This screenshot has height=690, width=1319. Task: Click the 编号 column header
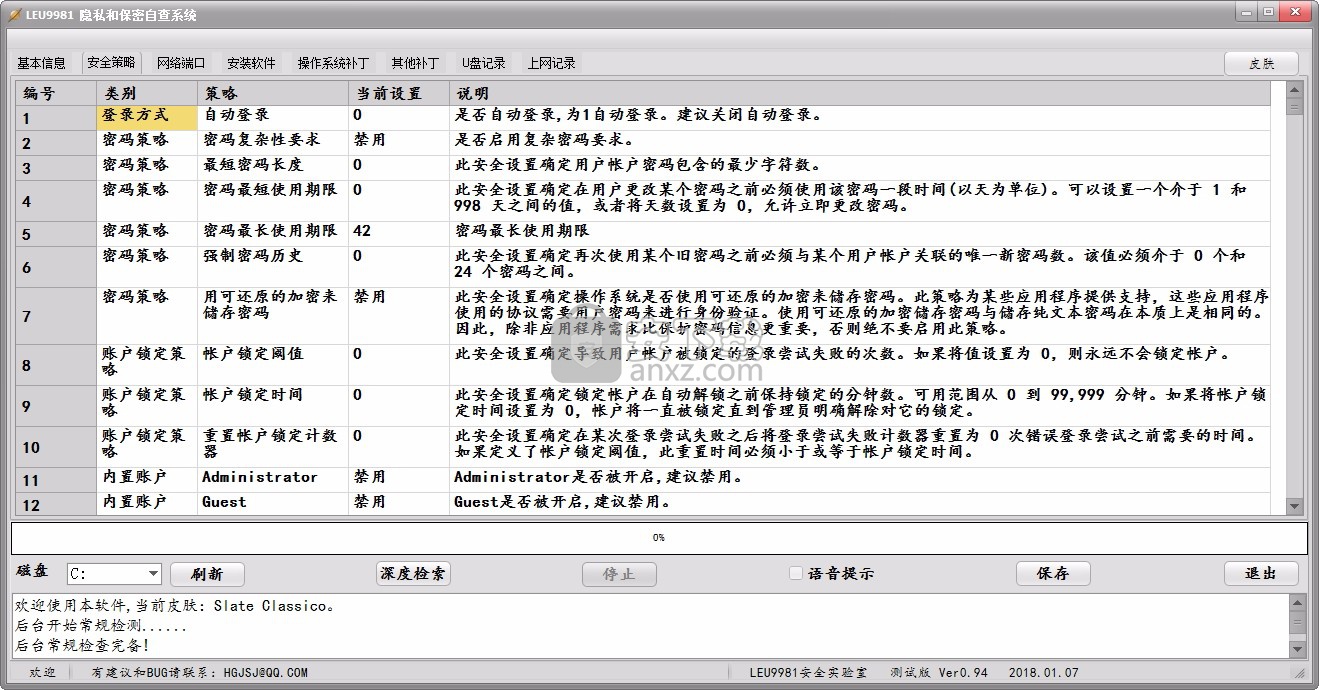coord(56,94)
